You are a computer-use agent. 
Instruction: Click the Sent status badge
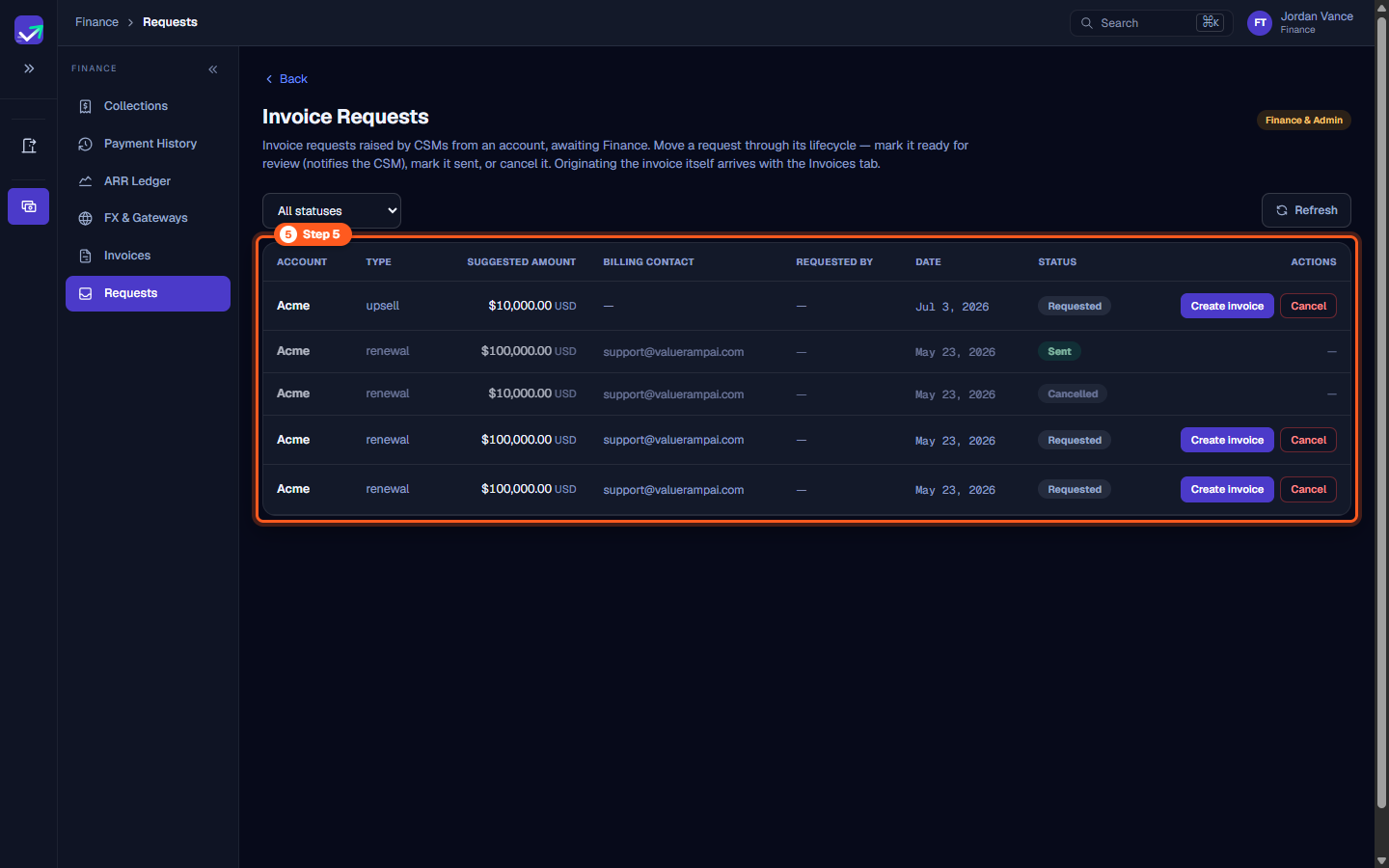click(x=1059, y=352)
